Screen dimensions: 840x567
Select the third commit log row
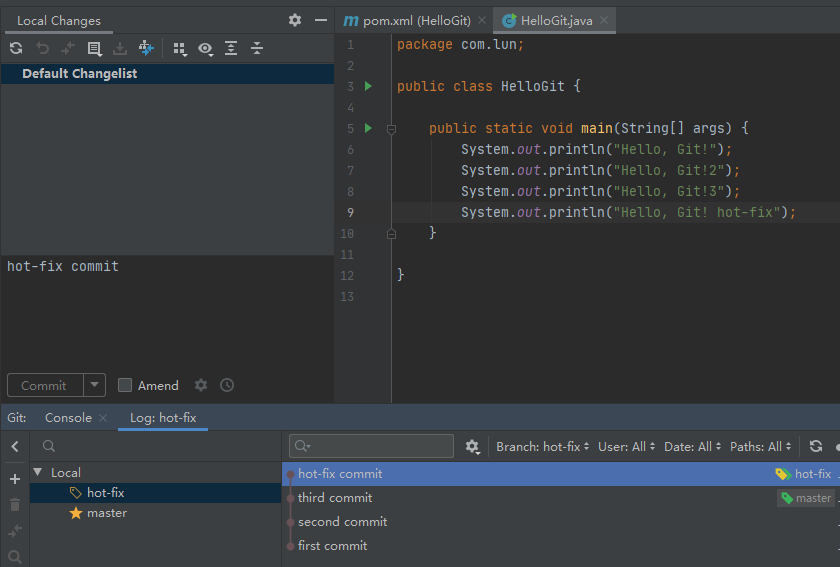click(x=561, y=498)
